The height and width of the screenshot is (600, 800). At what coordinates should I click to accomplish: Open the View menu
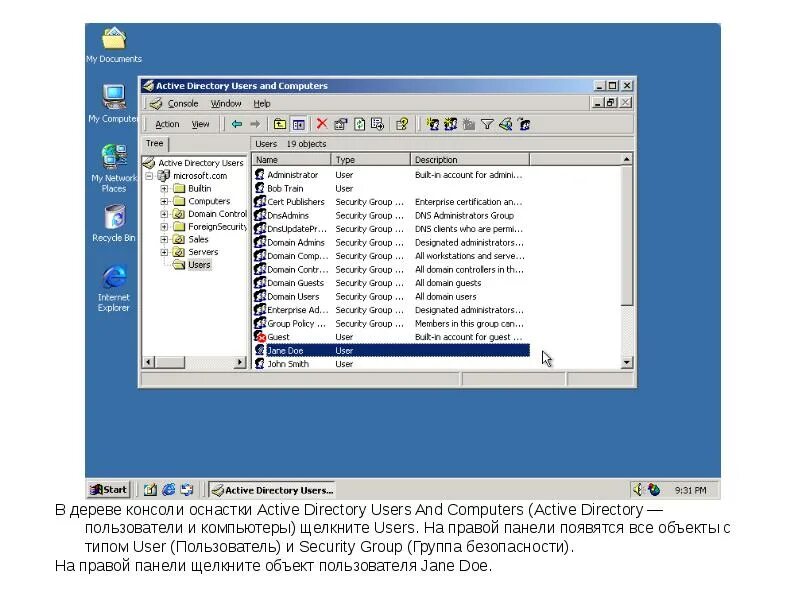coord(201,124)
